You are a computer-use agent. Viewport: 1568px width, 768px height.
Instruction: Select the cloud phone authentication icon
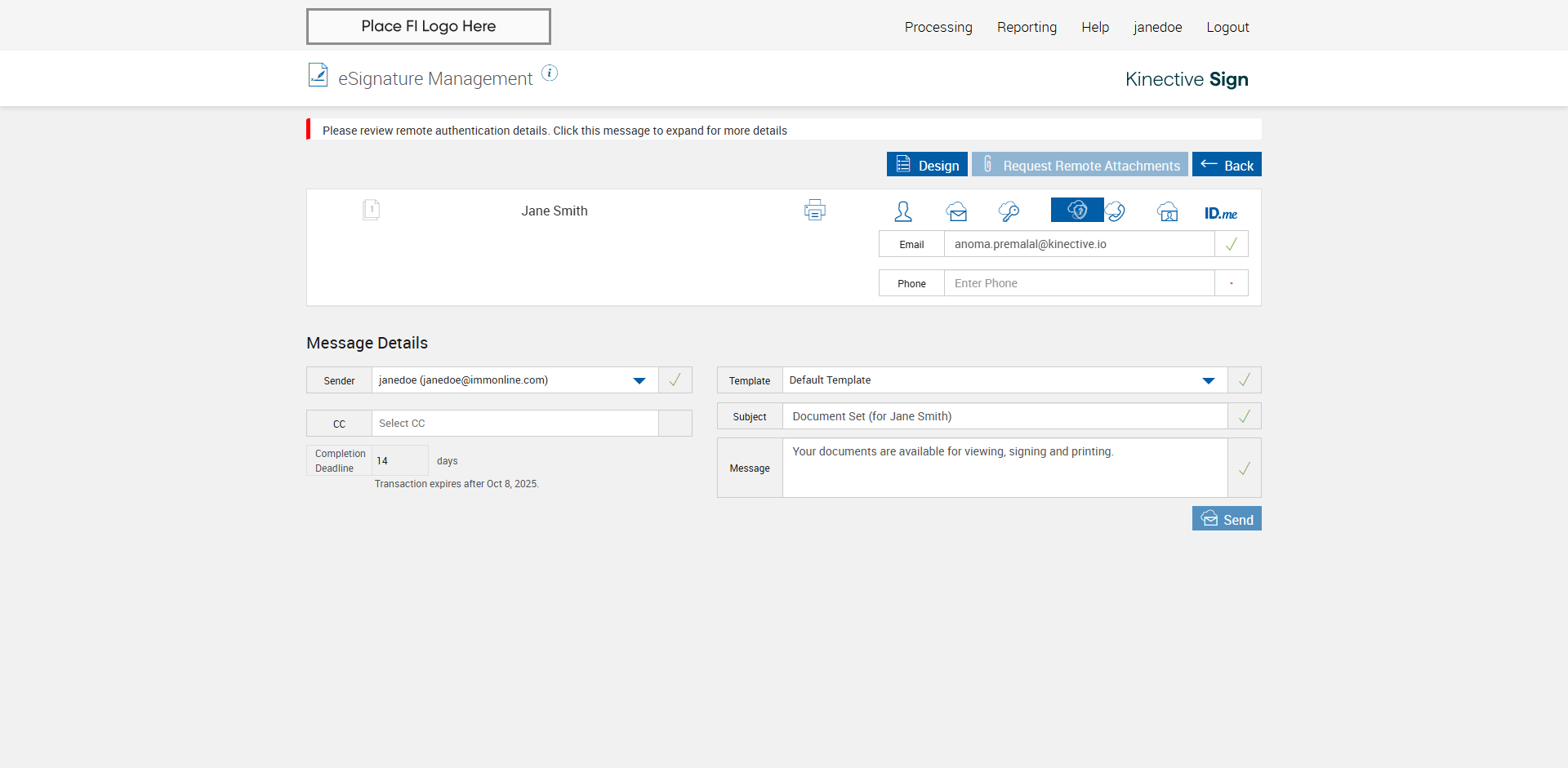point(1116,211)
